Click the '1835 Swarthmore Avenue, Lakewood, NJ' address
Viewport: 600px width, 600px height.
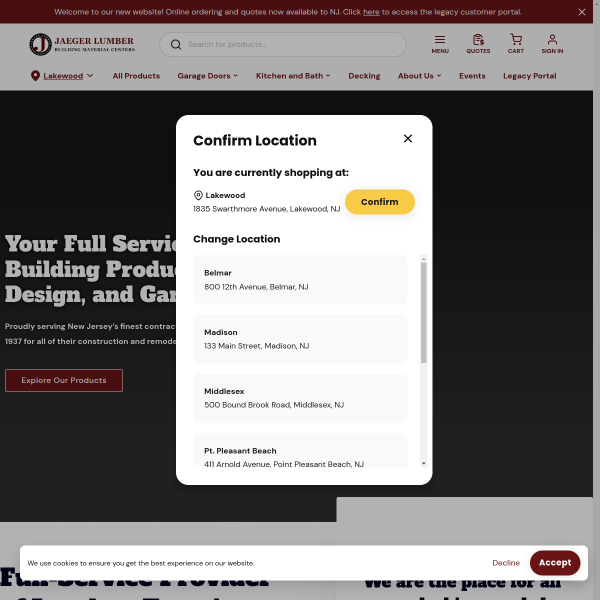pyautogui.click(x=266, y=209)
